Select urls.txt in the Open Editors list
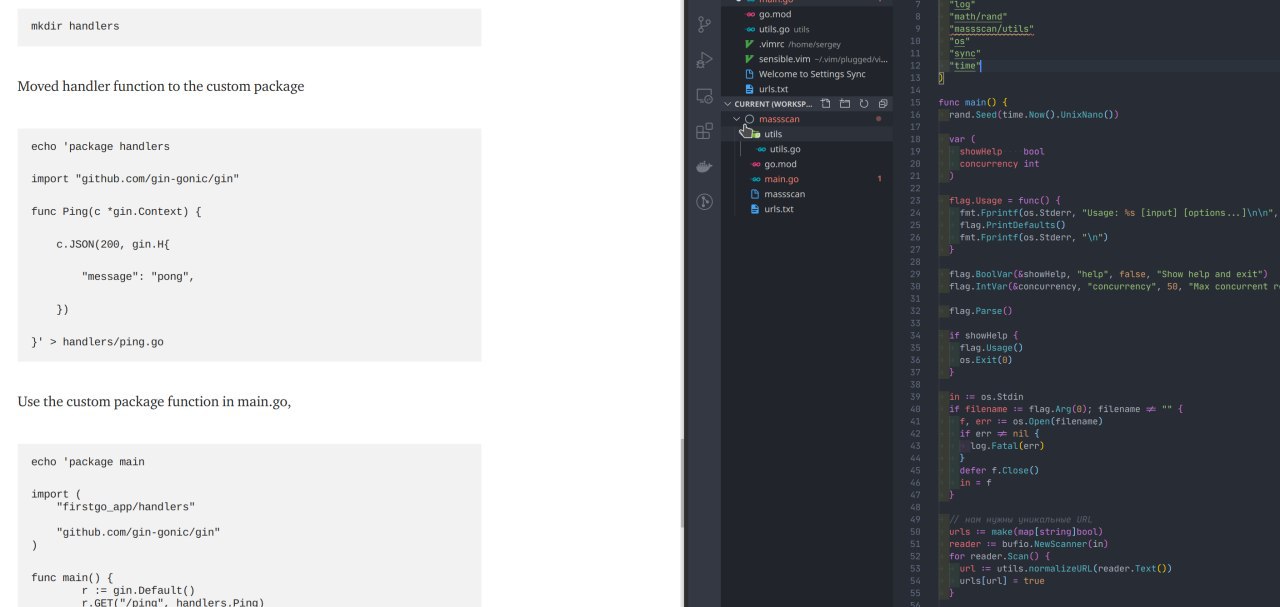The height and width of the screenshot is (607, 1280). click(x=807, y=89)
